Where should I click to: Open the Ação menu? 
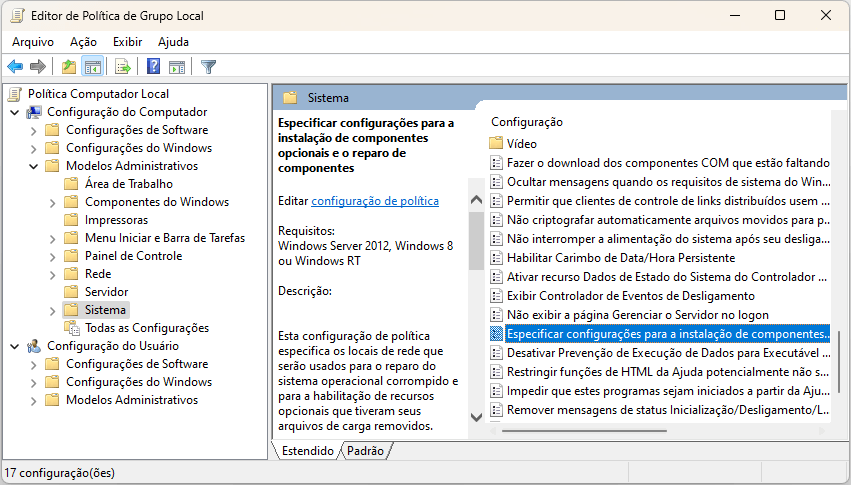pyautogui.click(x=83, y=42)
